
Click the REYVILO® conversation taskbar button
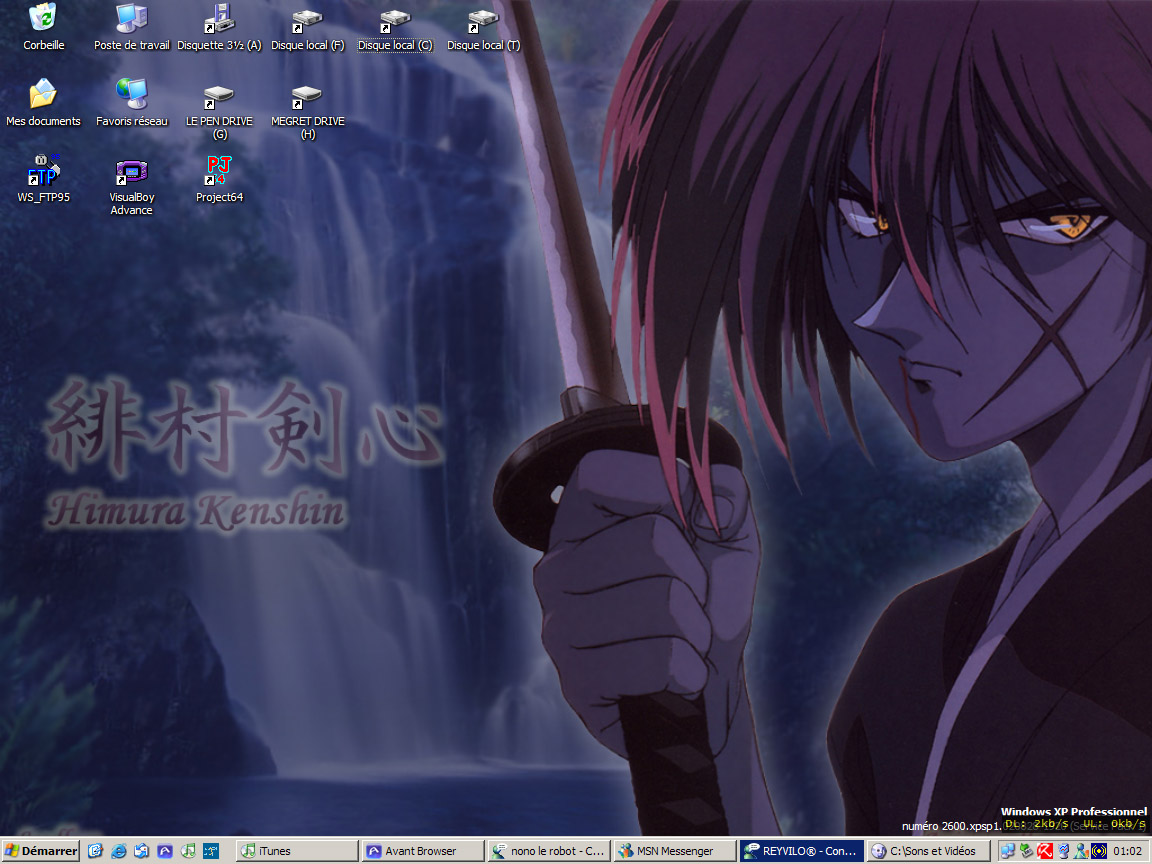pos(802,851)
